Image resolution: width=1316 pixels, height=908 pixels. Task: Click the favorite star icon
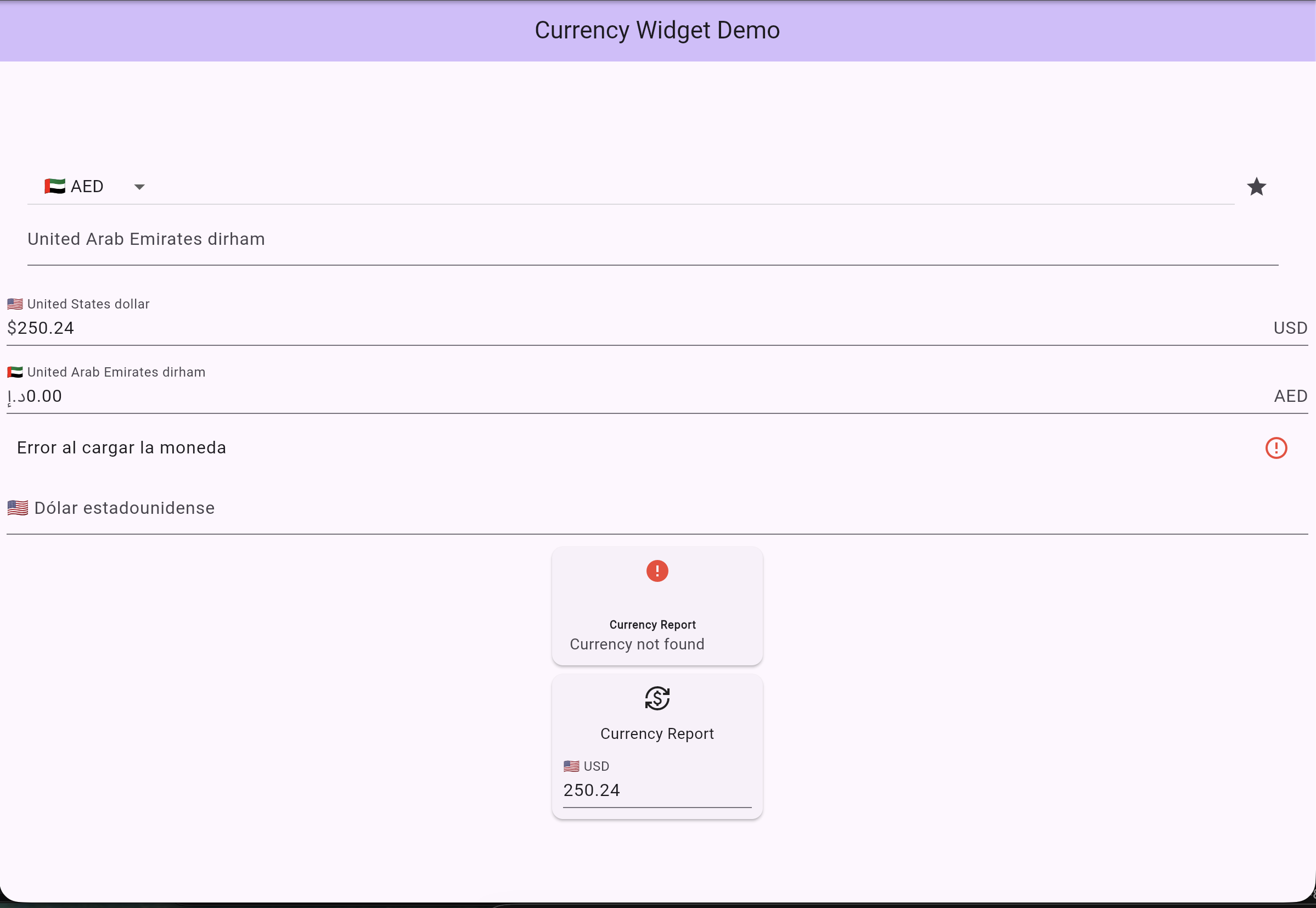pos(1256,187)
